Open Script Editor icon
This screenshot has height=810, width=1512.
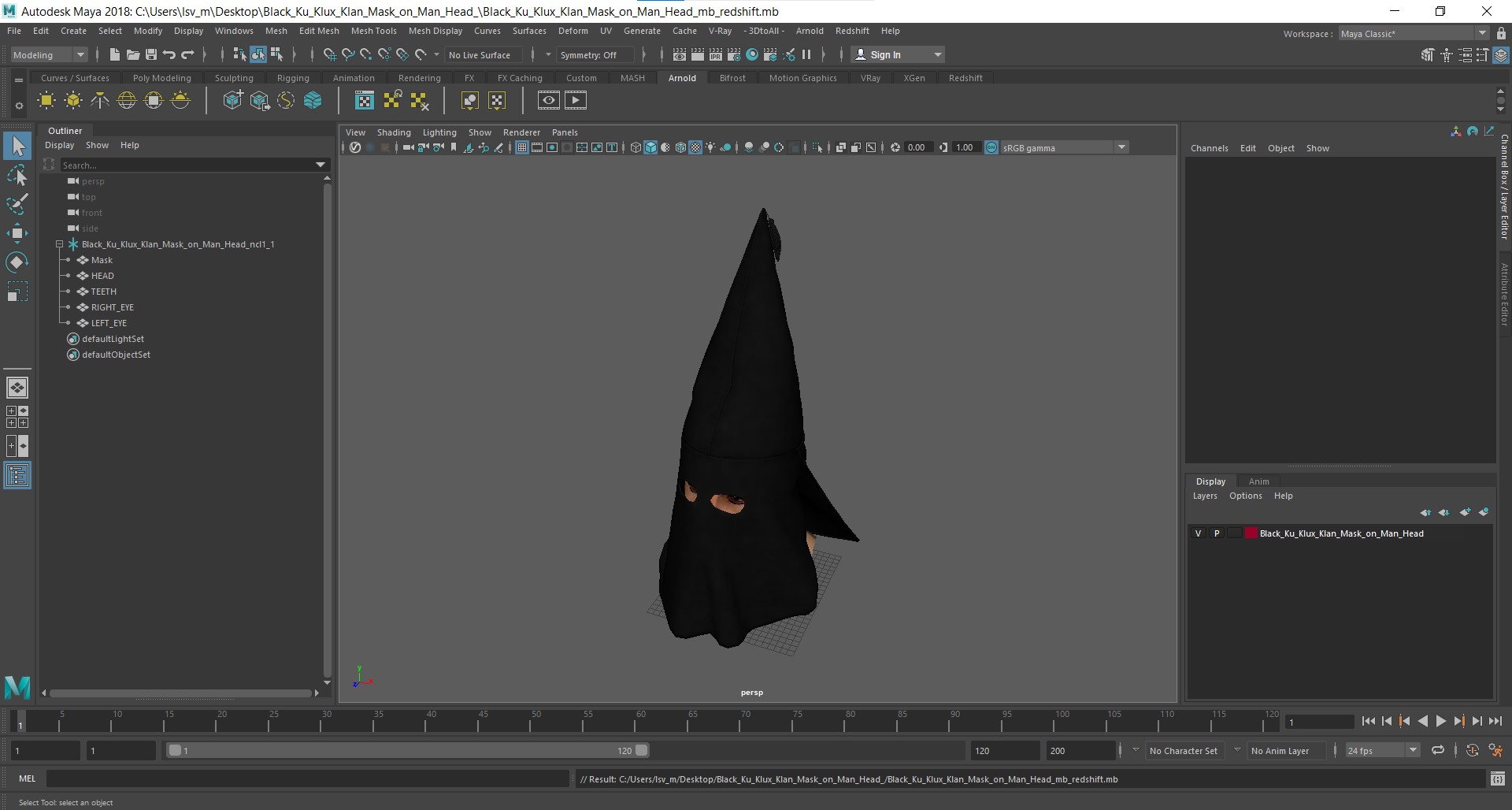click(x=1498, y=779)
